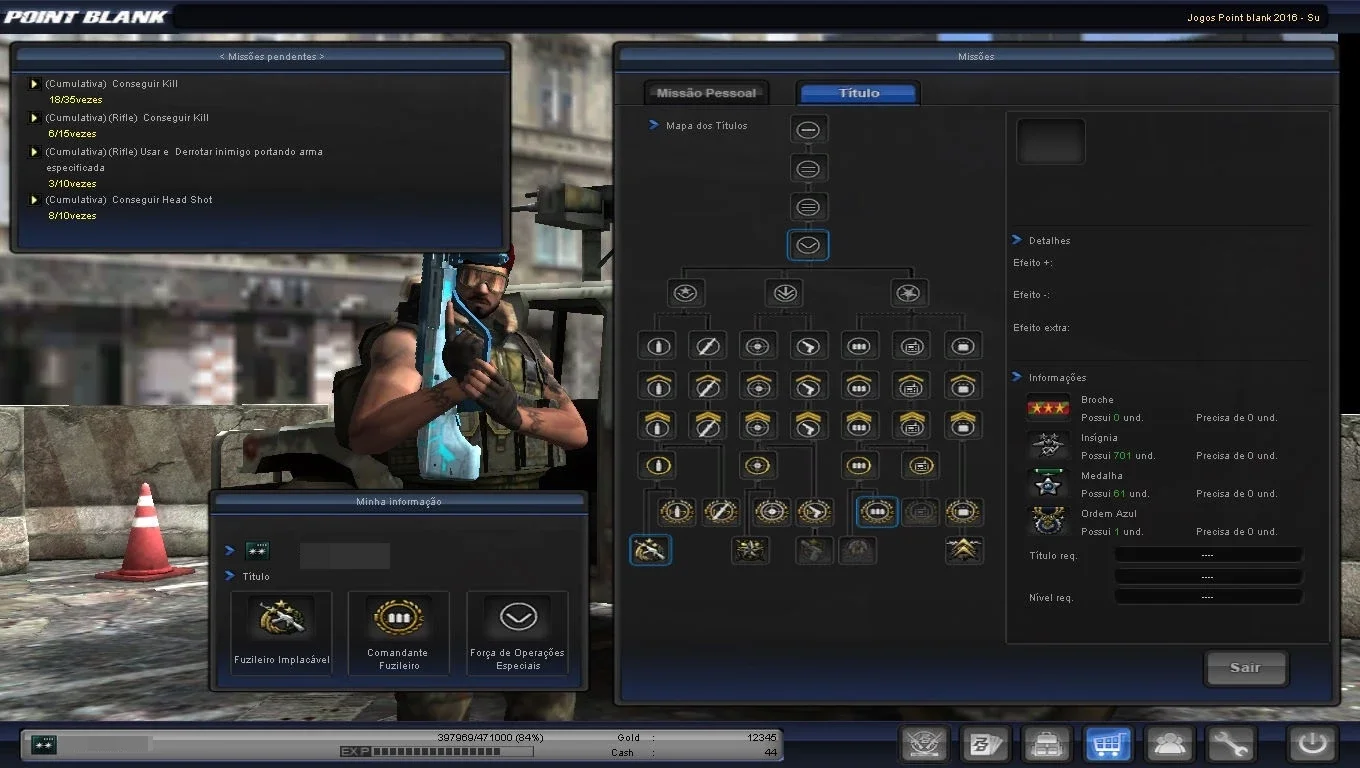Select the single-chevron crosshair title icon
Screen dimensions: 1360x768
click(x=758, y=385)
